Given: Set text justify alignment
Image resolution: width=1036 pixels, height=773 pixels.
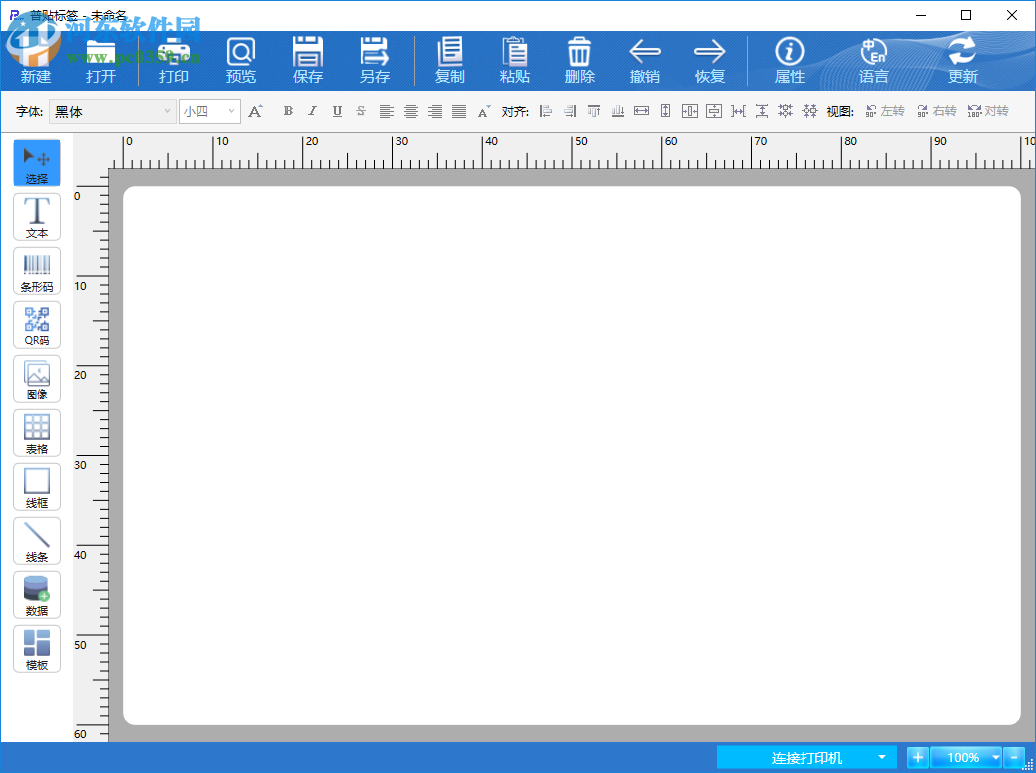Looking at the screenshot, I should pos(459,111).
